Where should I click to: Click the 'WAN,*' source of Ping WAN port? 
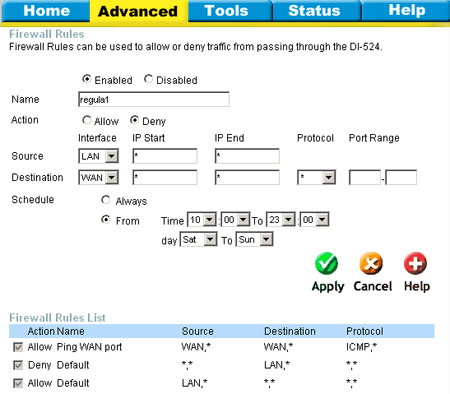coord(196,347)
